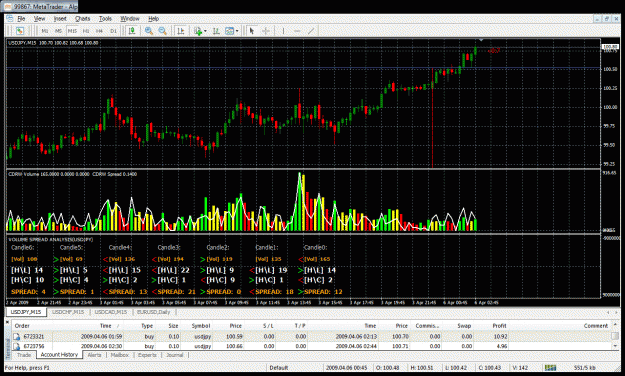Switch to M1 timeframe
The image size is (625, 376).
(x=45, y=31)
